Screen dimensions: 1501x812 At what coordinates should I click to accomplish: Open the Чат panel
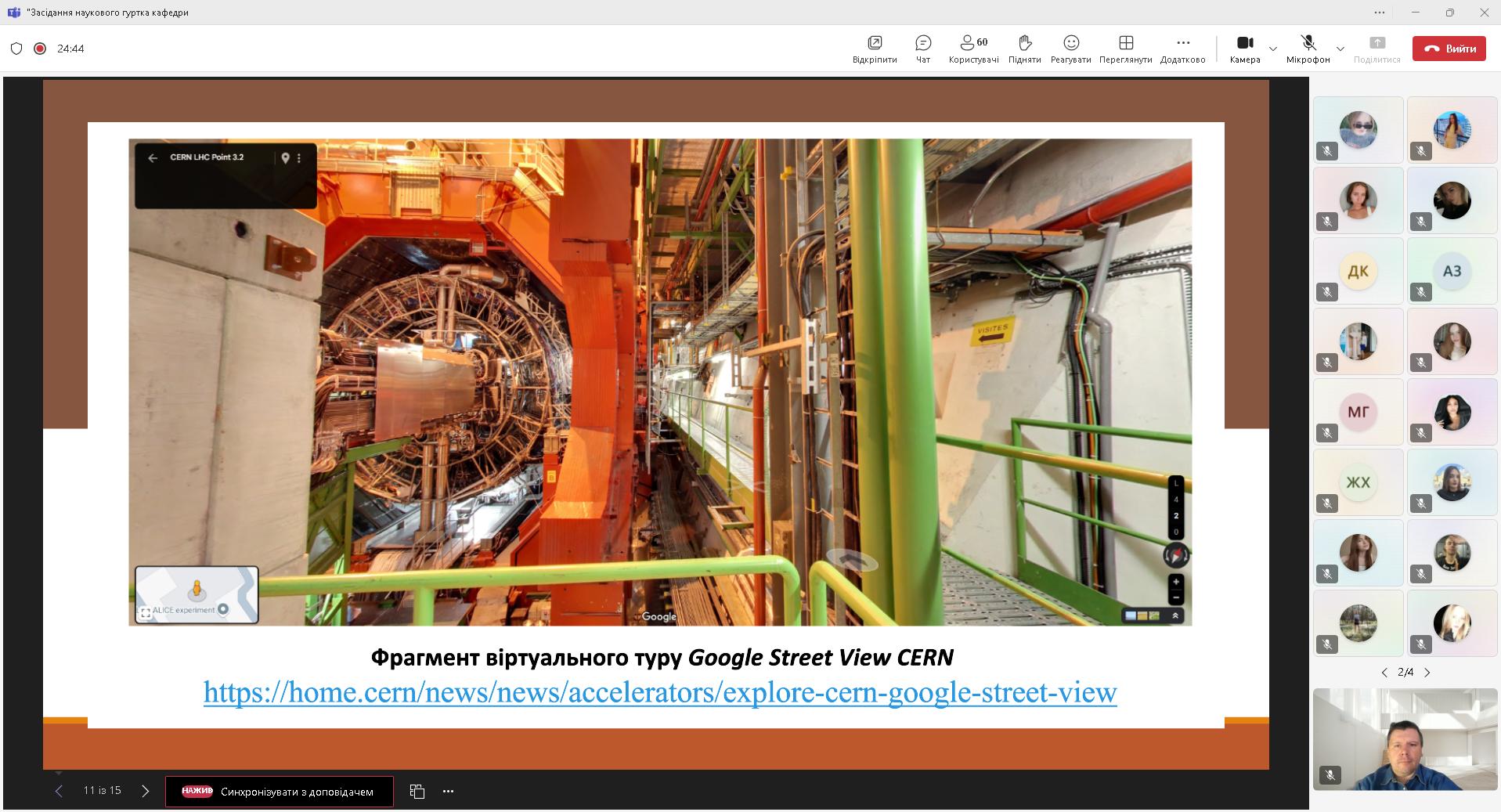point(923,49)
